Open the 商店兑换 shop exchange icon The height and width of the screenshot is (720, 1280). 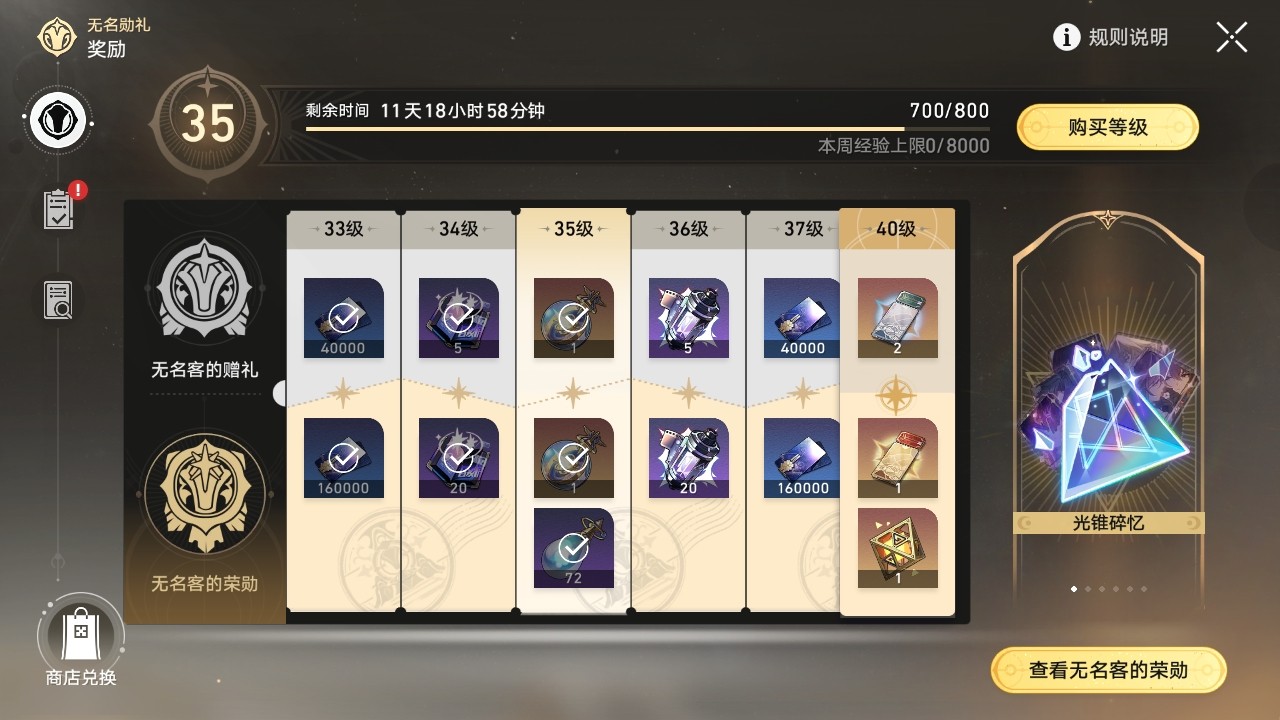[80, 634]
